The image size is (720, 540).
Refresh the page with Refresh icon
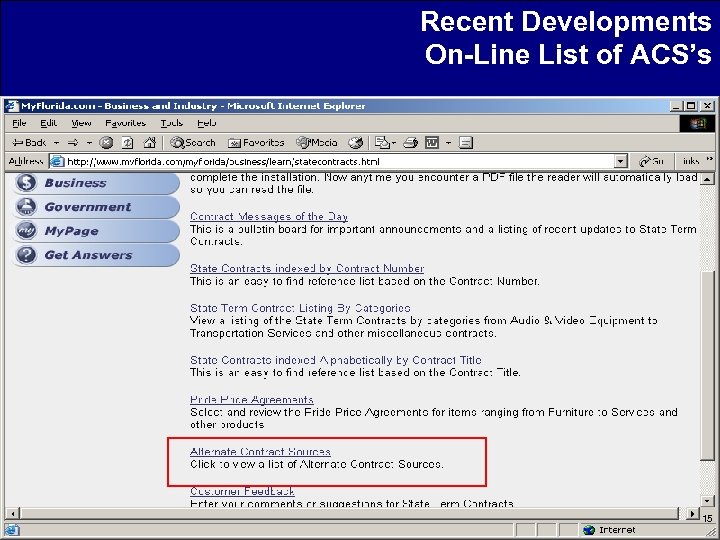[128, 143]
